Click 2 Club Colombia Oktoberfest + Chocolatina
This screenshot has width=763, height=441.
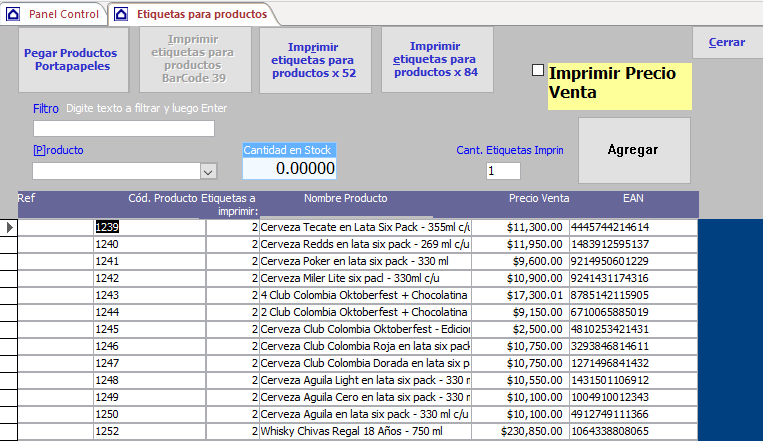tap(365, 312)
